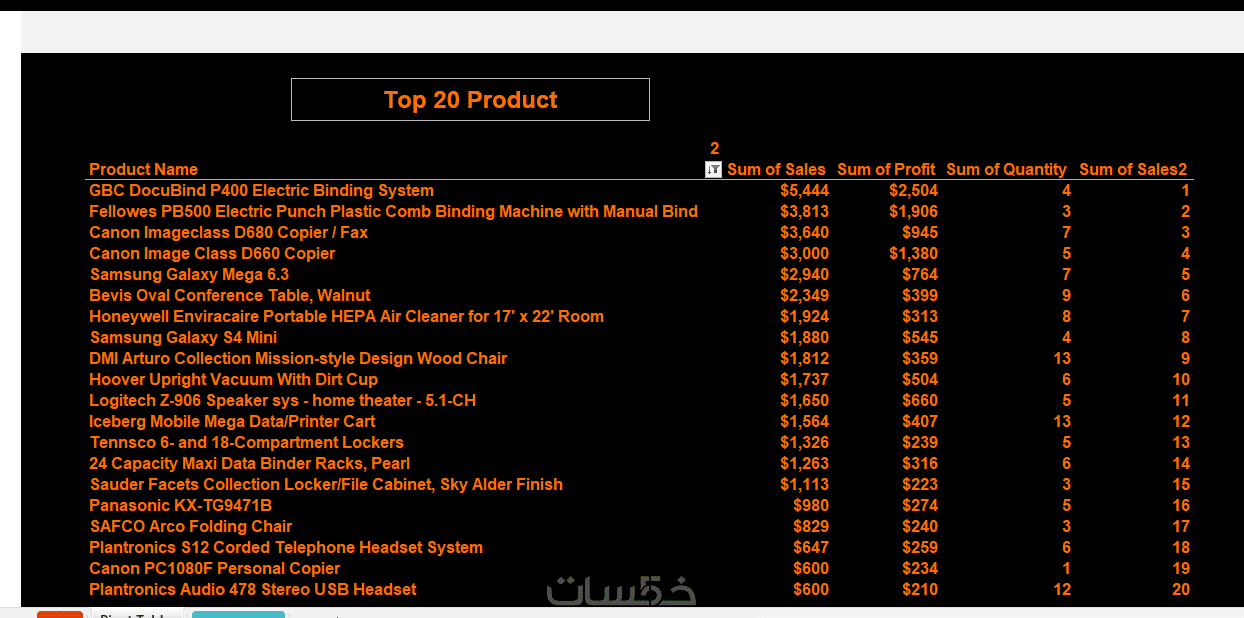The height and width of the screenshot is (618, 1244).
Task: Click the Samsung Galaxy S4 Mini cell
Action: 183,338
